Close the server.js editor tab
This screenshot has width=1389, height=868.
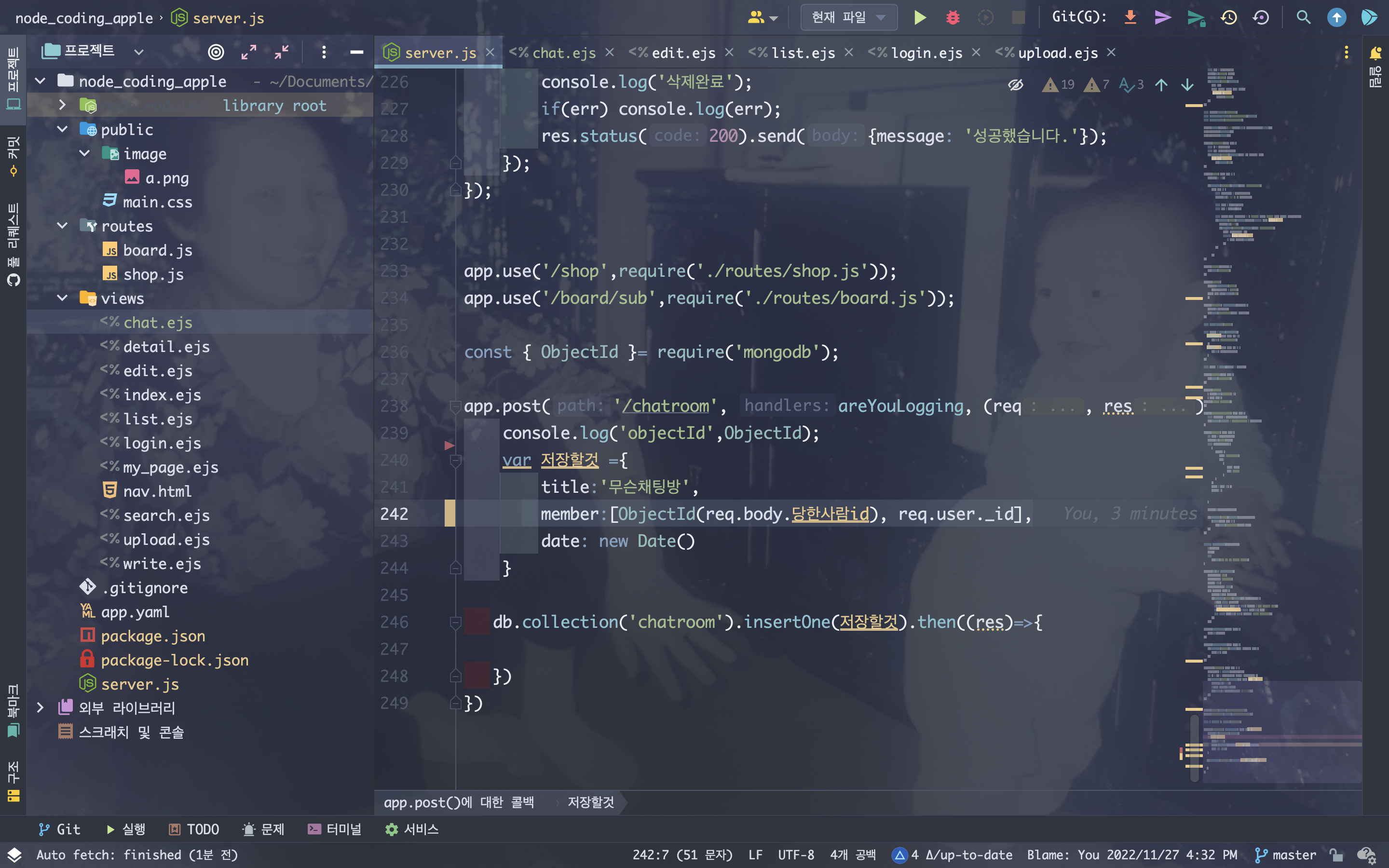click(x=490, y=53)
